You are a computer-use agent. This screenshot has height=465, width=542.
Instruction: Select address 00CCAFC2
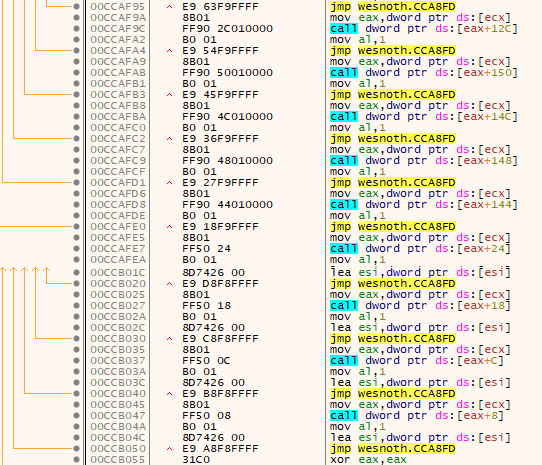click(x=118, y=139)
